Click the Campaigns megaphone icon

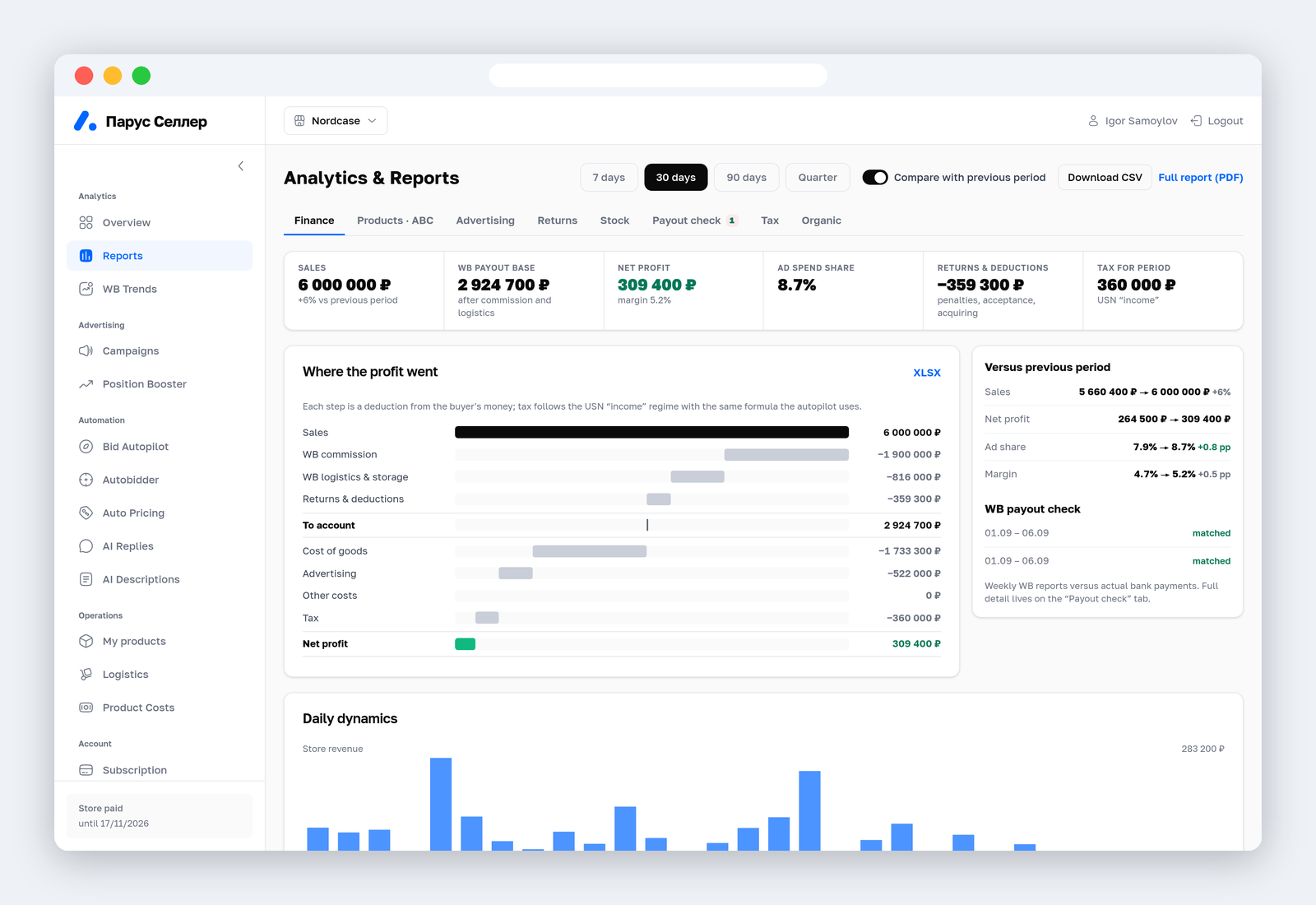86,351
